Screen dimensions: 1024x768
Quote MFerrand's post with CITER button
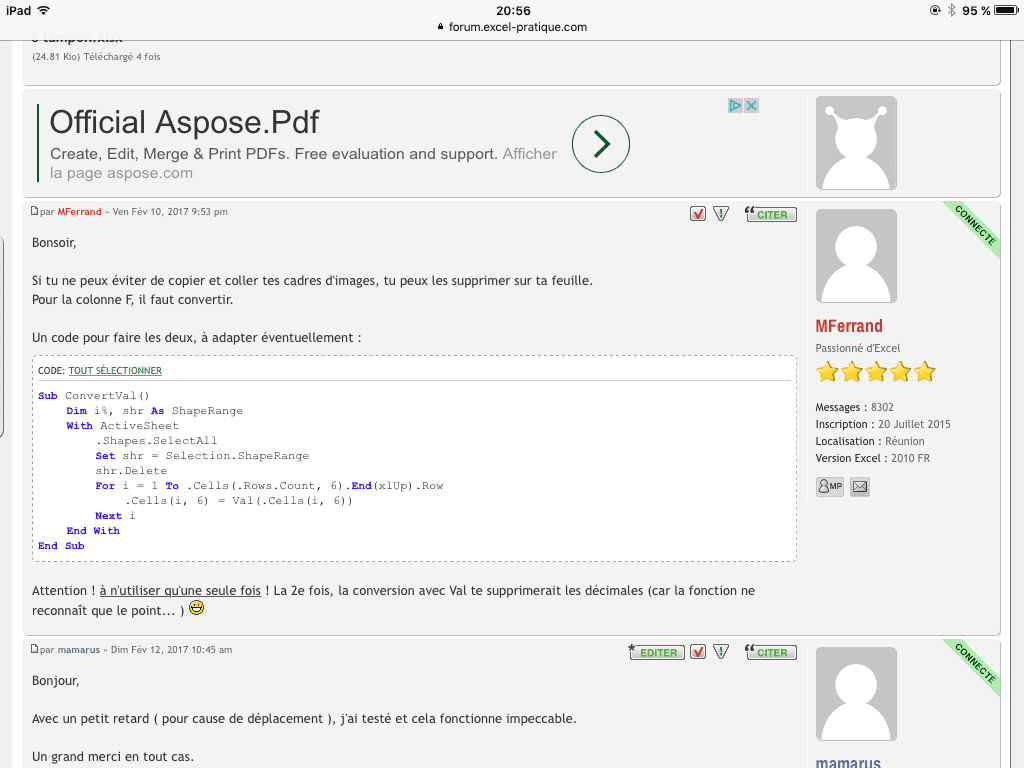[x=771, y=214]
